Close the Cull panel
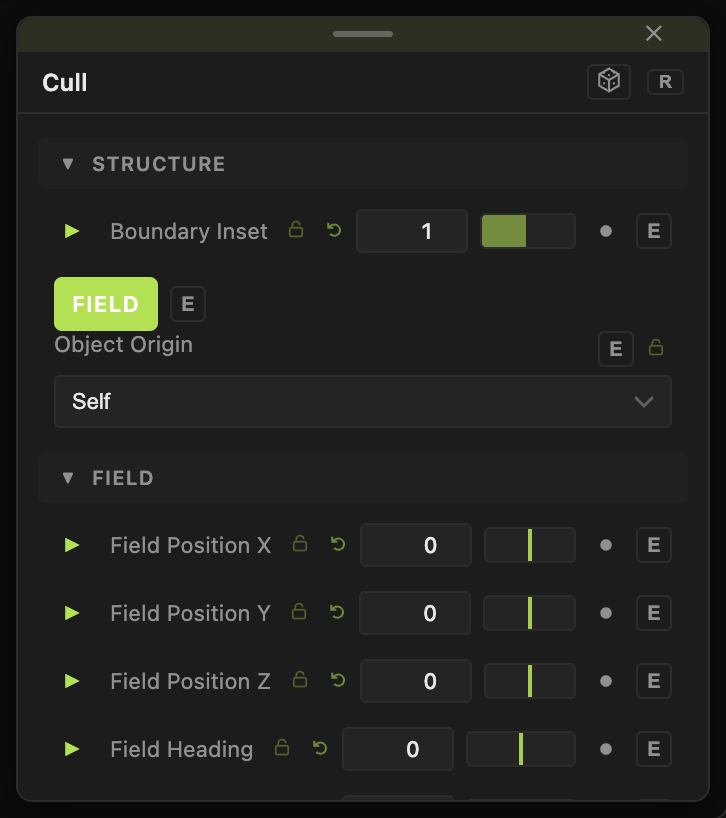This screenshot has height=818, width=726. (x=654, y=33)
